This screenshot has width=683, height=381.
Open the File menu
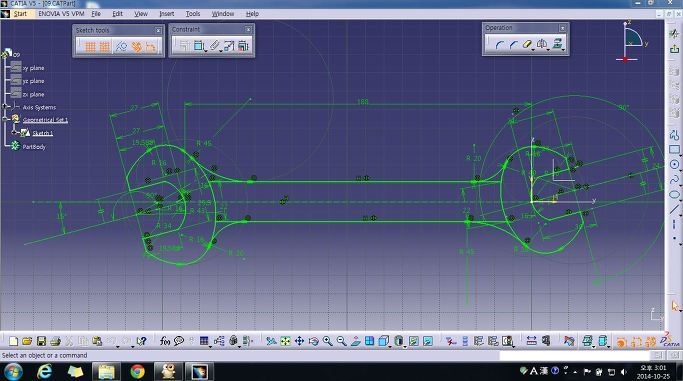(x=96, y=13)
